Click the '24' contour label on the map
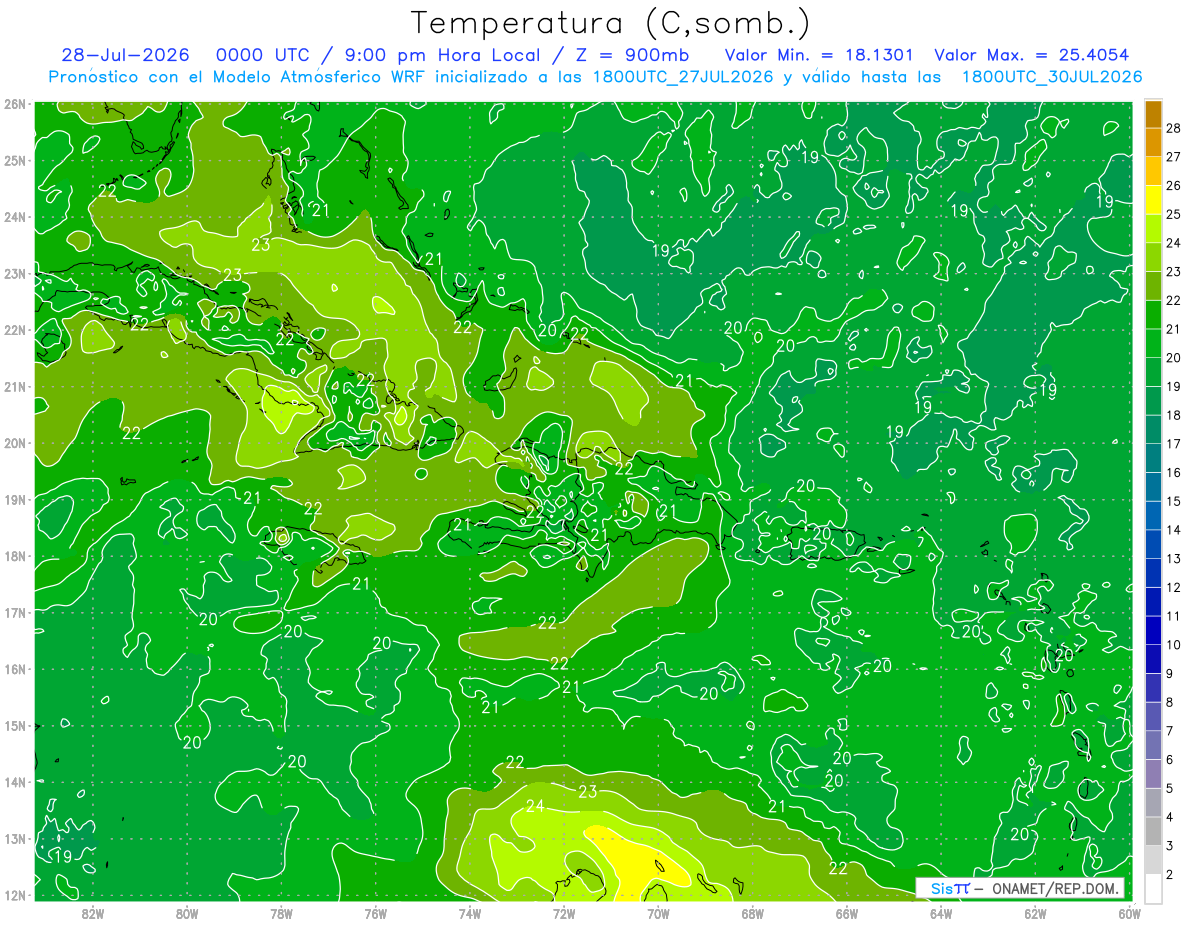This screenshot has width=1200, height=927. point(535,806)
